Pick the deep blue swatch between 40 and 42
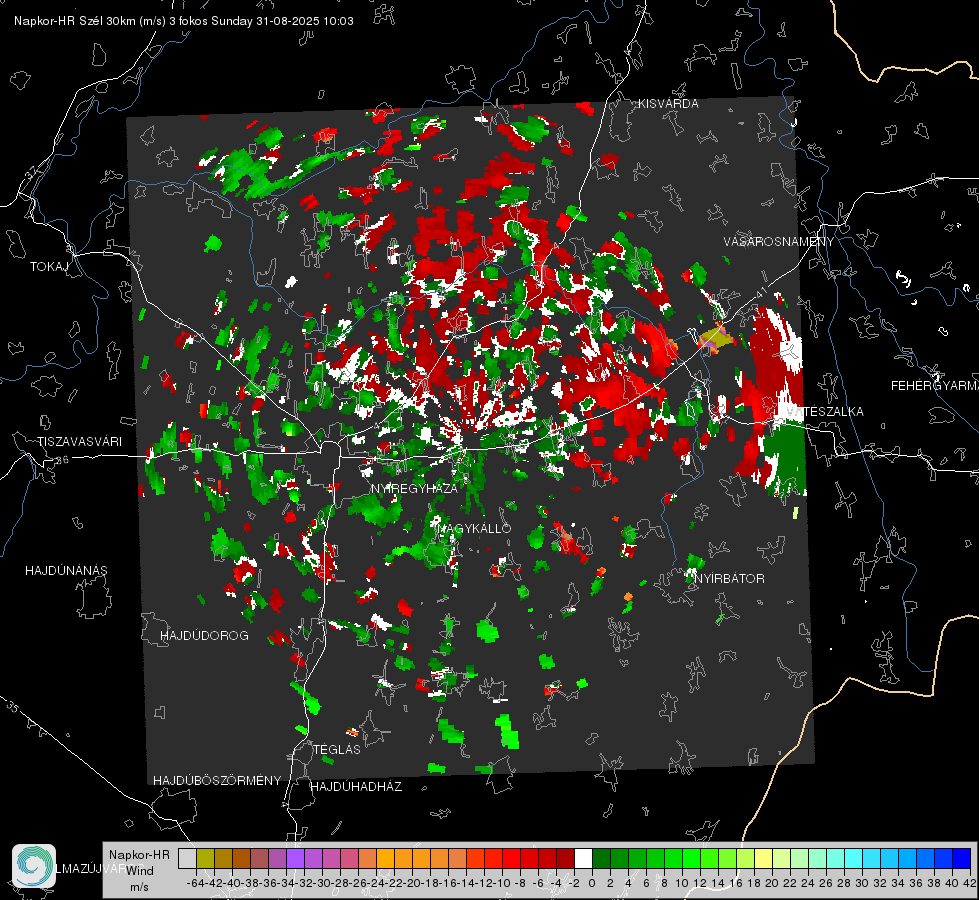 pos(962,858)
